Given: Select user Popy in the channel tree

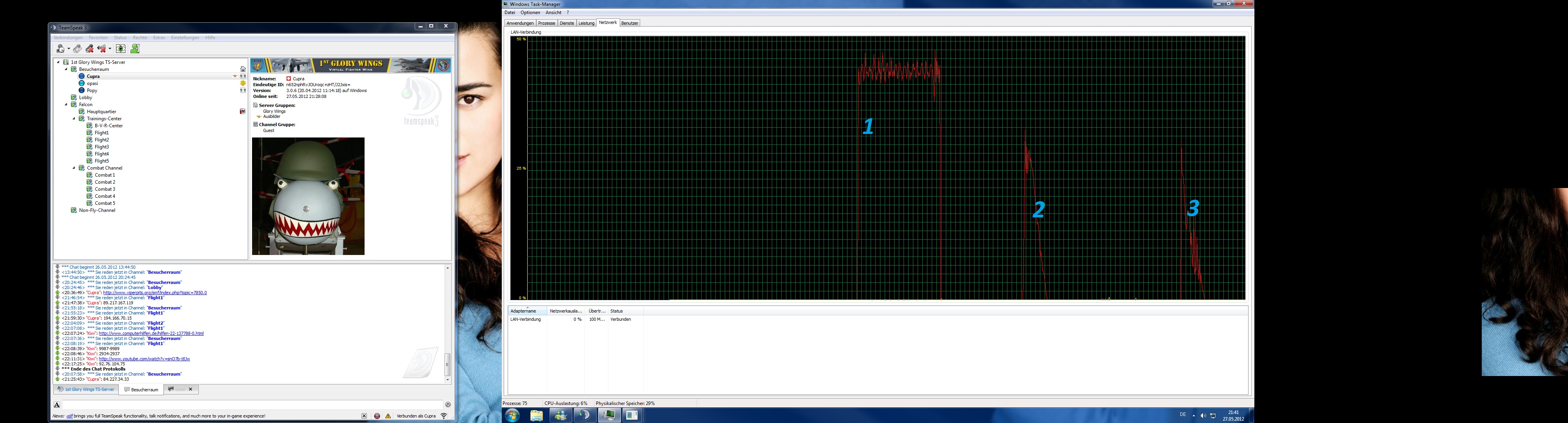Looking at the screenshot, I should coord(92,90).
